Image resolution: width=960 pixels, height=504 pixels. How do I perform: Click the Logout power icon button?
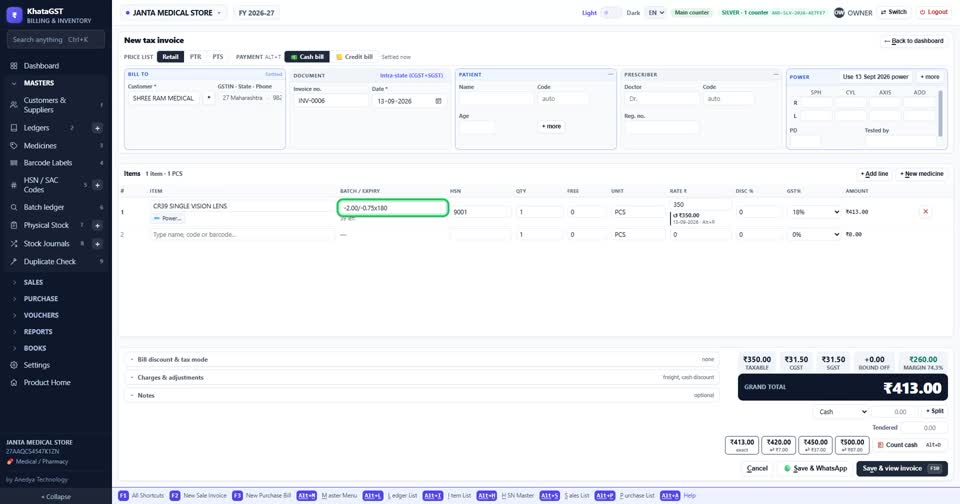tap(933, 12)
